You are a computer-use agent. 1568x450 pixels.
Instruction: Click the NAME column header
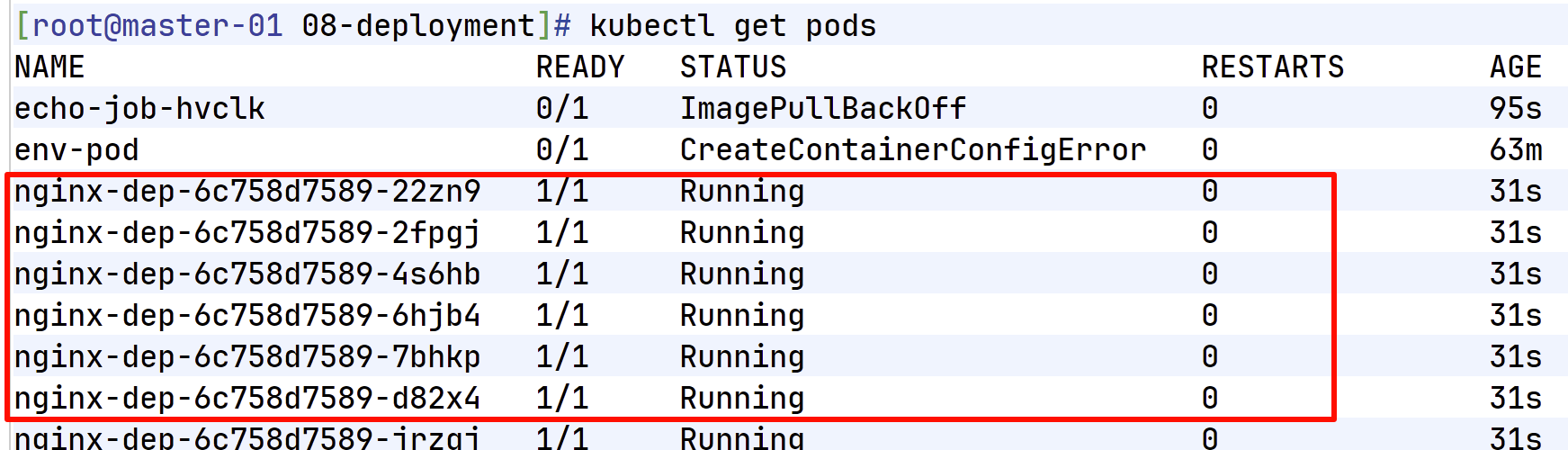pos(49,67)
